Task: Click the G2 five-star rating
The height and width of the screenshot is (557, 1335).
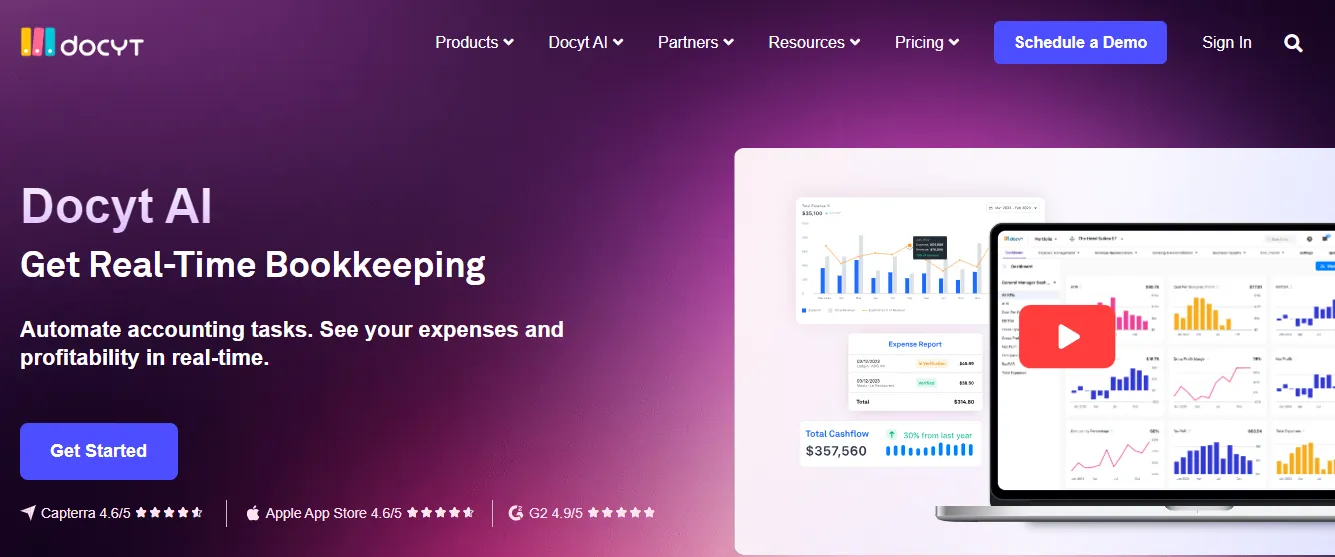Action: [x=621, y=512]
